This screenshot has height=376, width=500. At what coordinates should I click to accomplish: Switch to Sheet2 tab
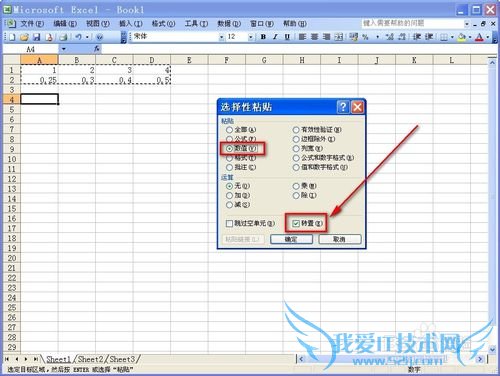(x=90, y=359)
